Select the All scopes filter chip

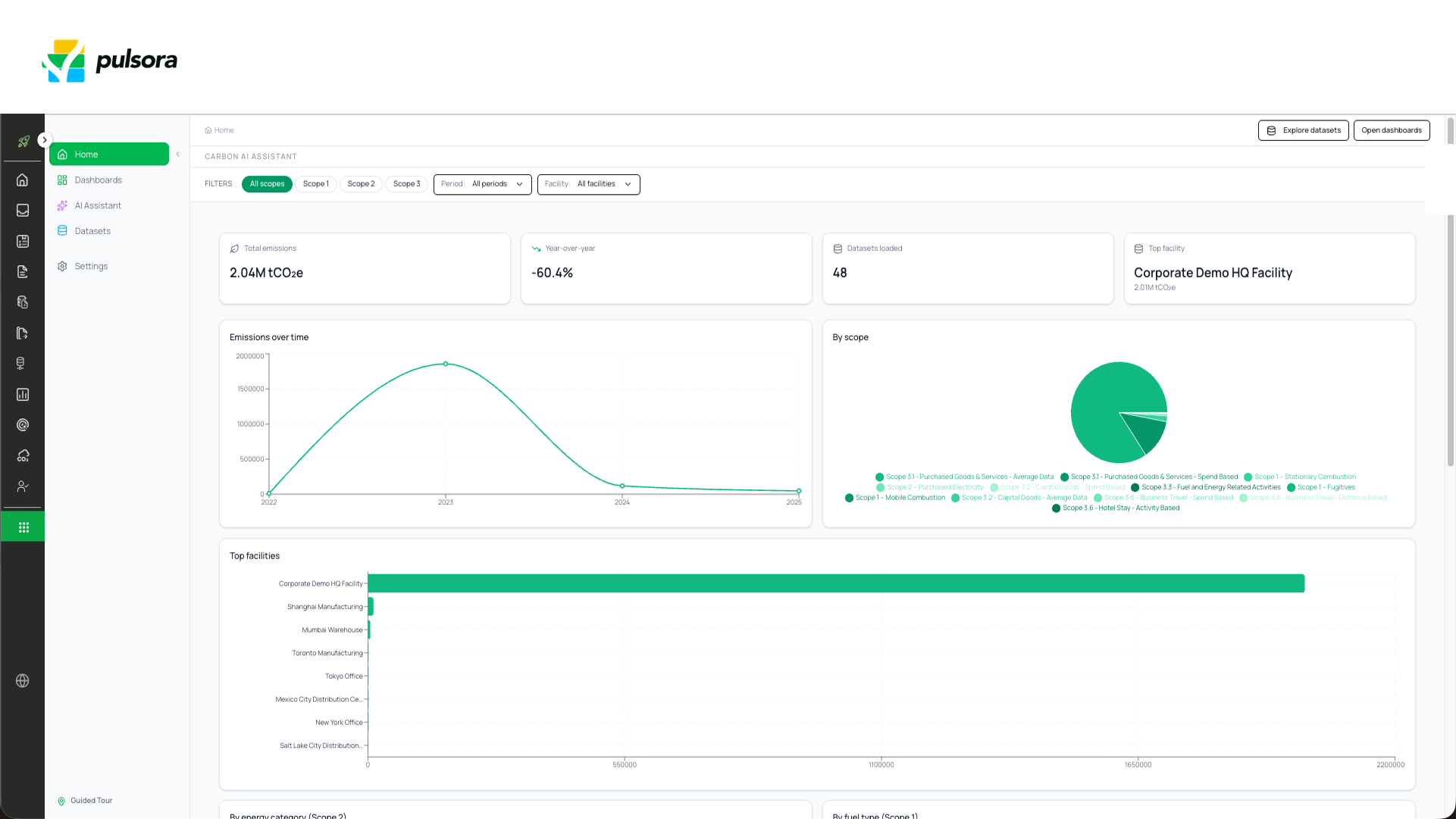267,184
